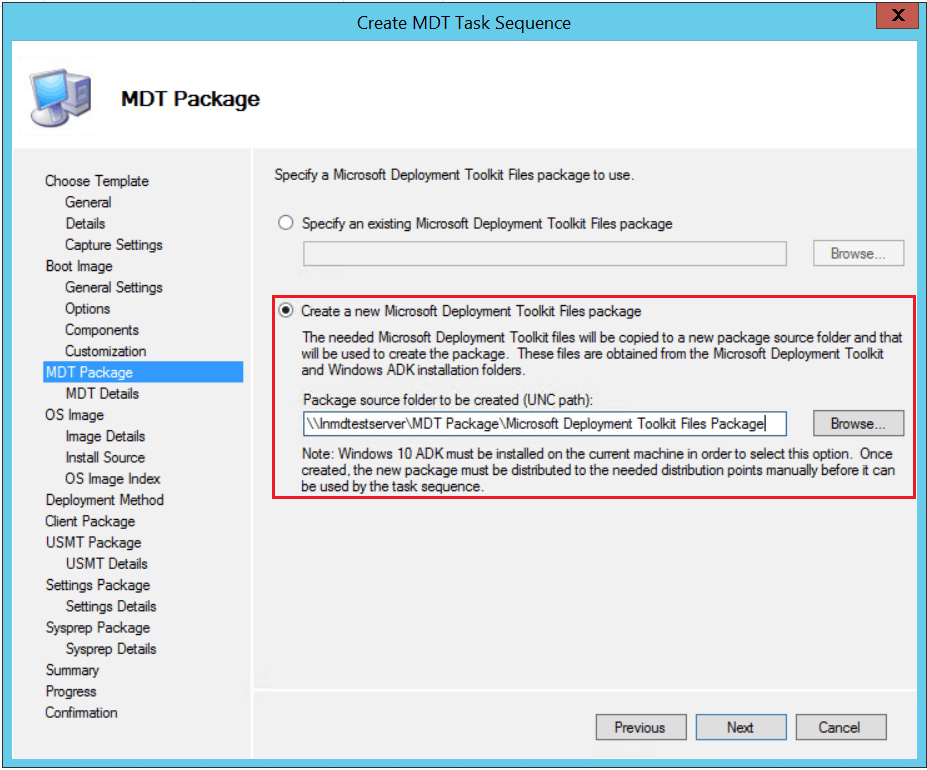This screenshot has width=927, height=770.
Task: Open the Boot Image step
Action: click(x=79, y=266)
